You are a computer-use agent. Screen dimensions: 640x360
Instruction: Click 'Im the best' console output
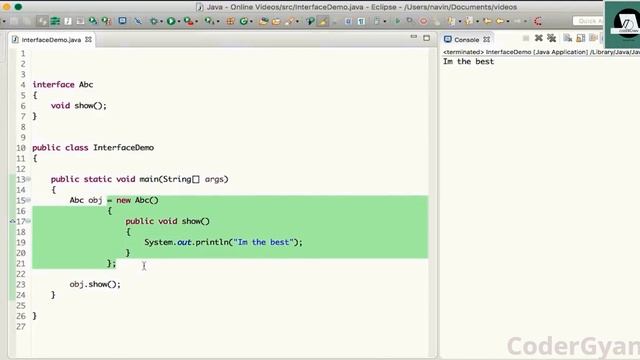[469, 62]
